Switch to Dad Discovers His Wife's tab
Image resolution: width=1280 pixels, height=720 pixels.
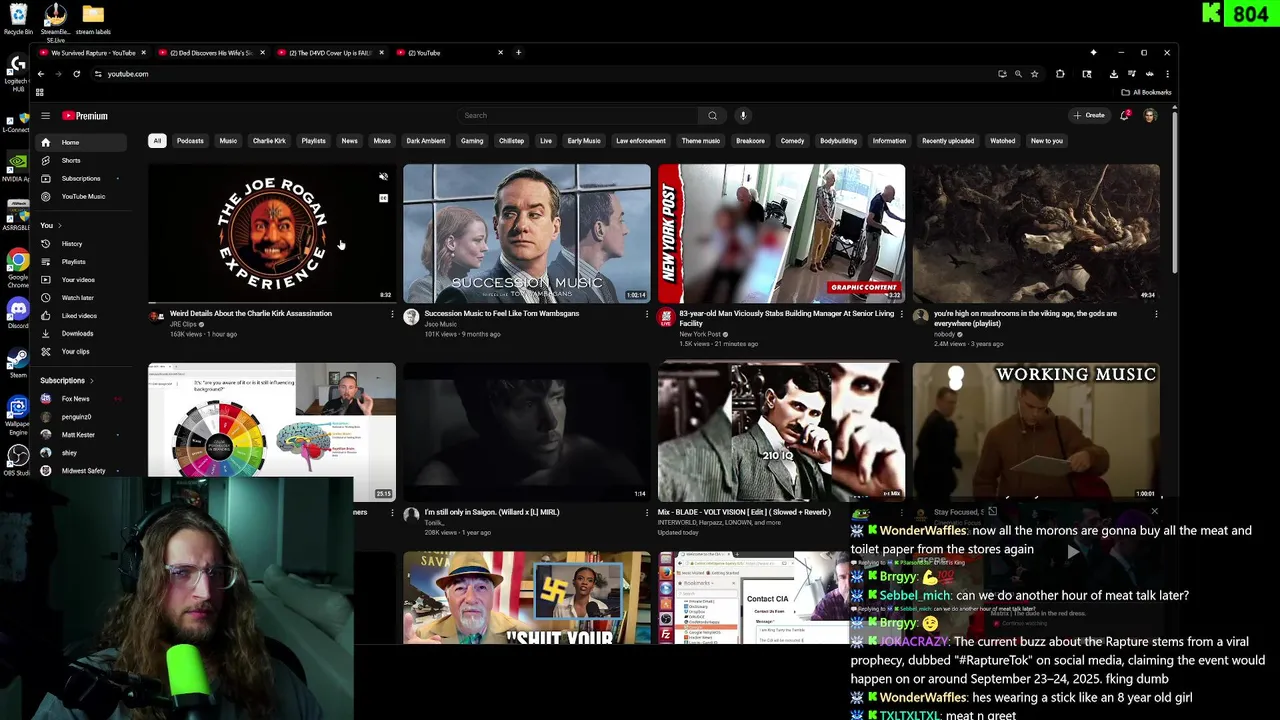211,52
